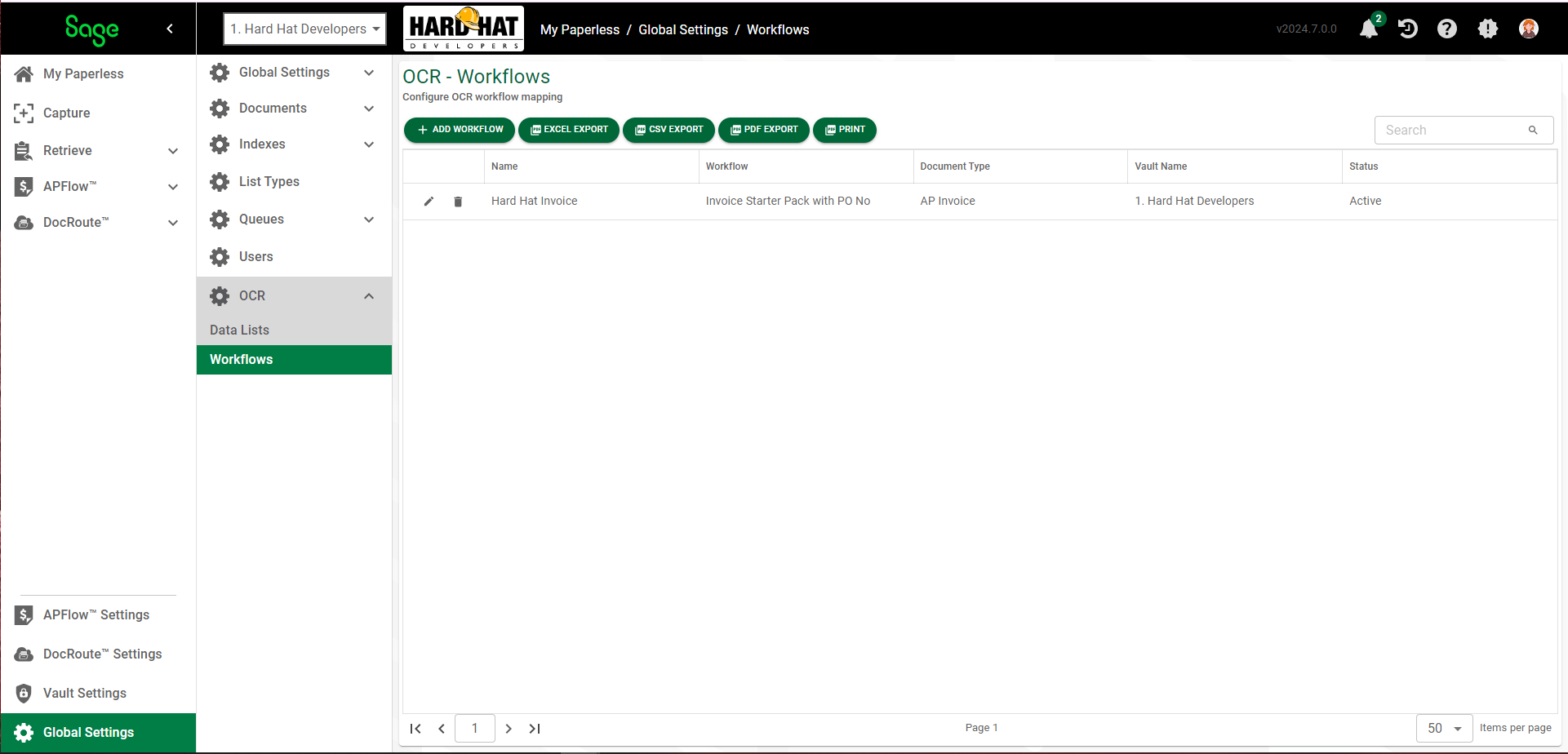
Task: Open the vault selector dropdown
Action: tap(305, 29)
